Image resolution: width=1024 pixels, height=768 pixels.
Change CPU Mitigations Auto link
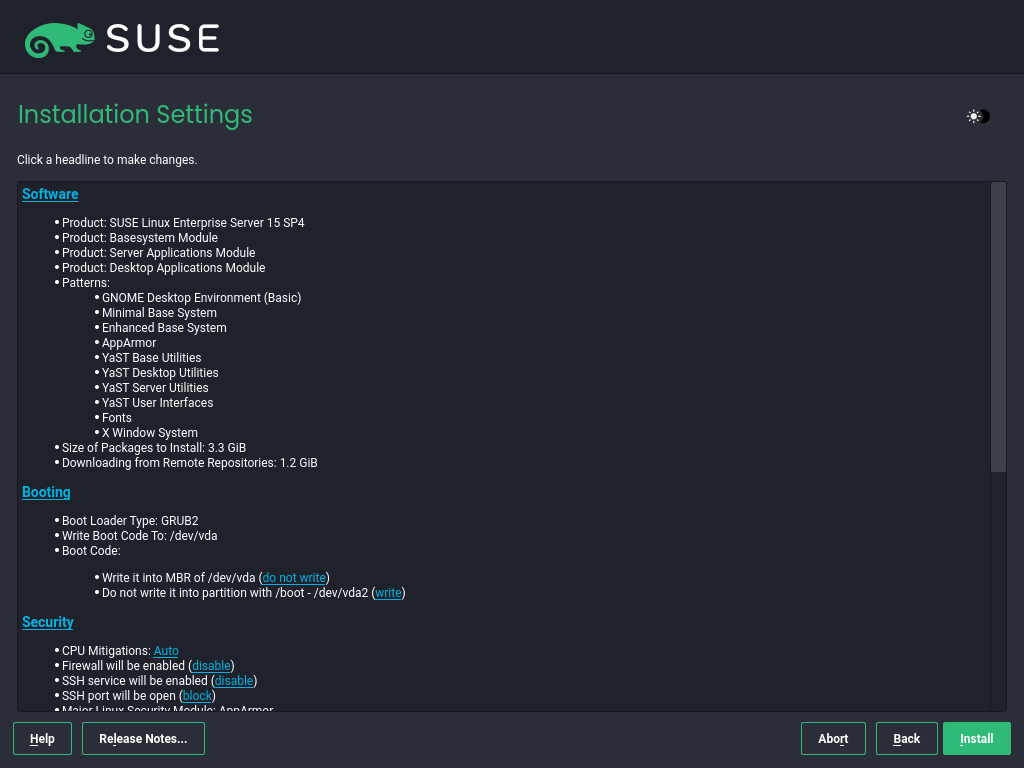(166, 651)
